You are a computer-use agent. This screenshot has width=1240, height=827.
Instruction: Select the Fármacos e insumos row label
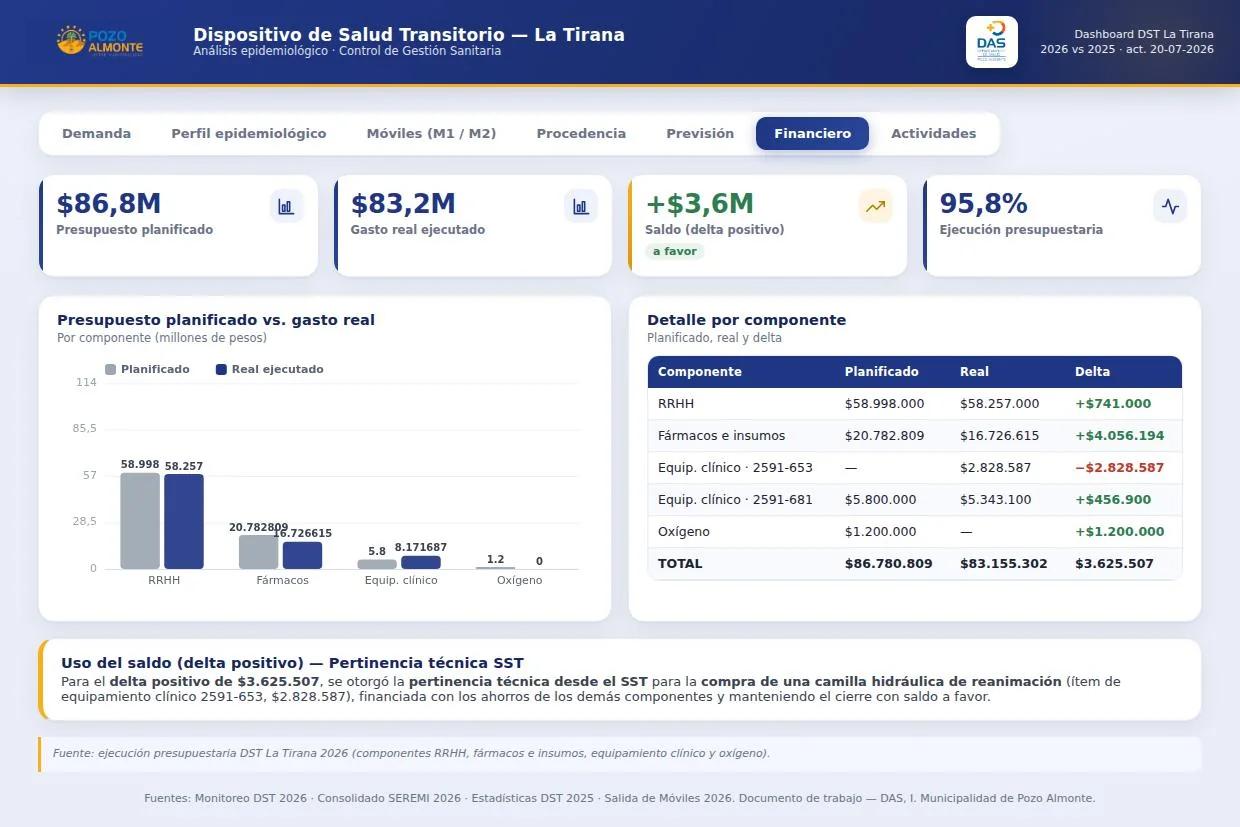[721, 436]
